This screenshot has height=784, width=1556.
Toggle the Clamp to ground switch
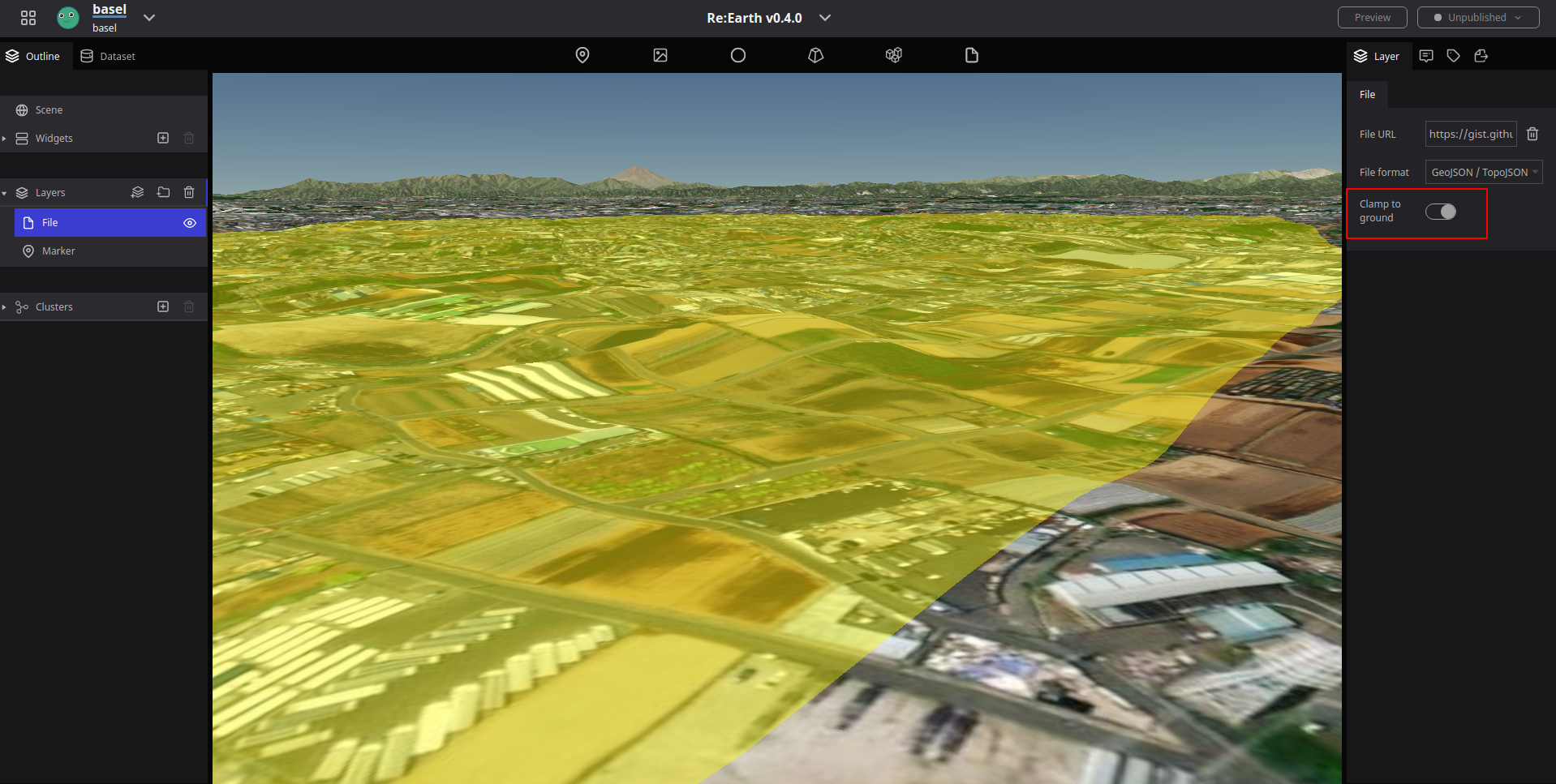point(1441,212)
